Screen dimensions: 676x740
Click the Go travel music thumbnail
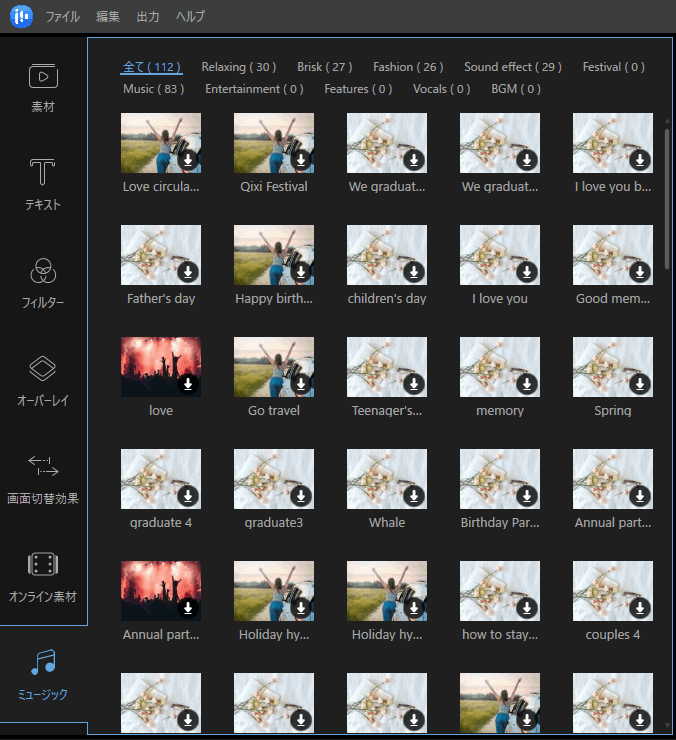coord(273,366)
